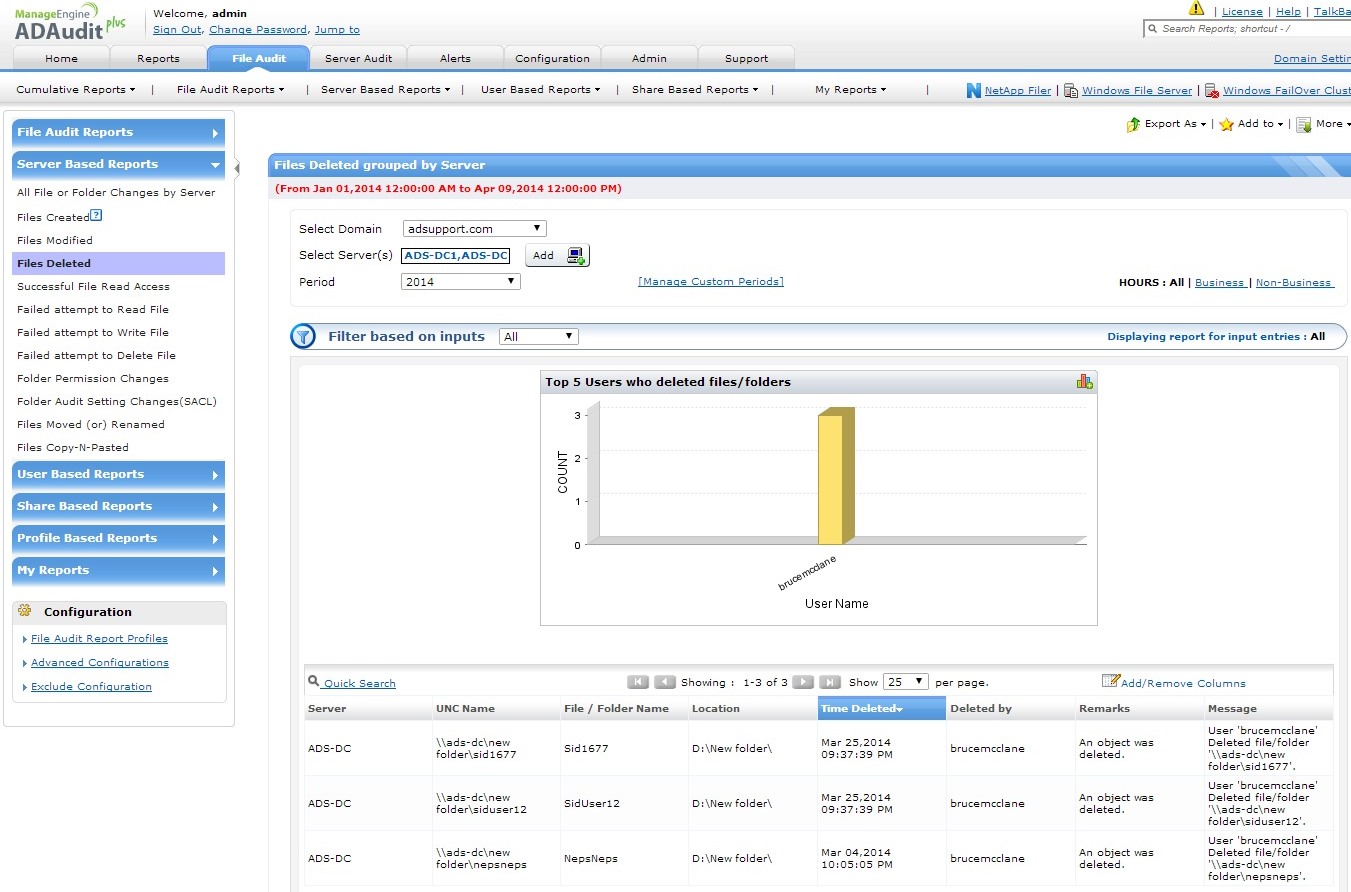Open Manage Custom Periods link
The image size is (1351, 892).
pyautogui.click(x=710, y=282)
